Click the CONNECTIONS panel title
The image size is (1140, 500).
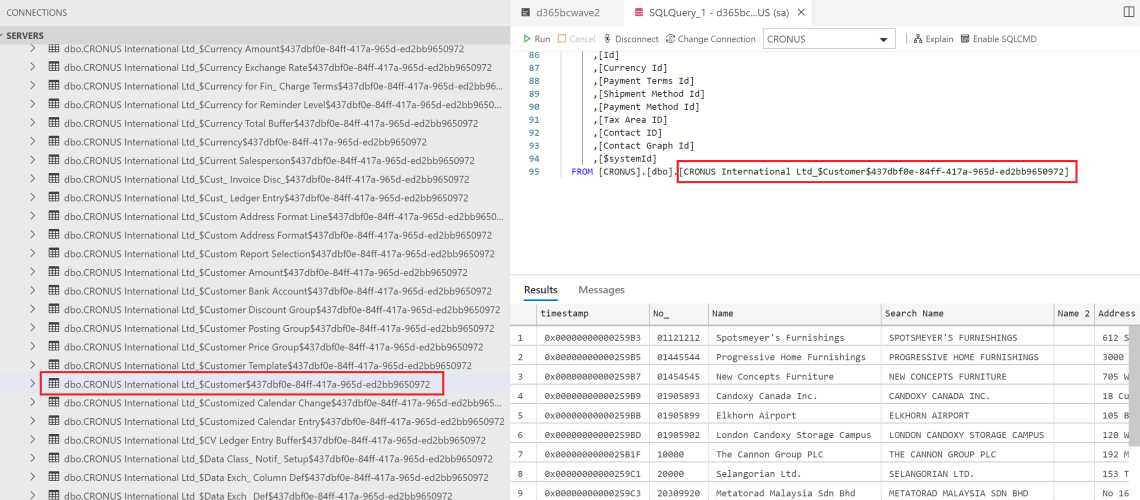(x=36, y=12)
